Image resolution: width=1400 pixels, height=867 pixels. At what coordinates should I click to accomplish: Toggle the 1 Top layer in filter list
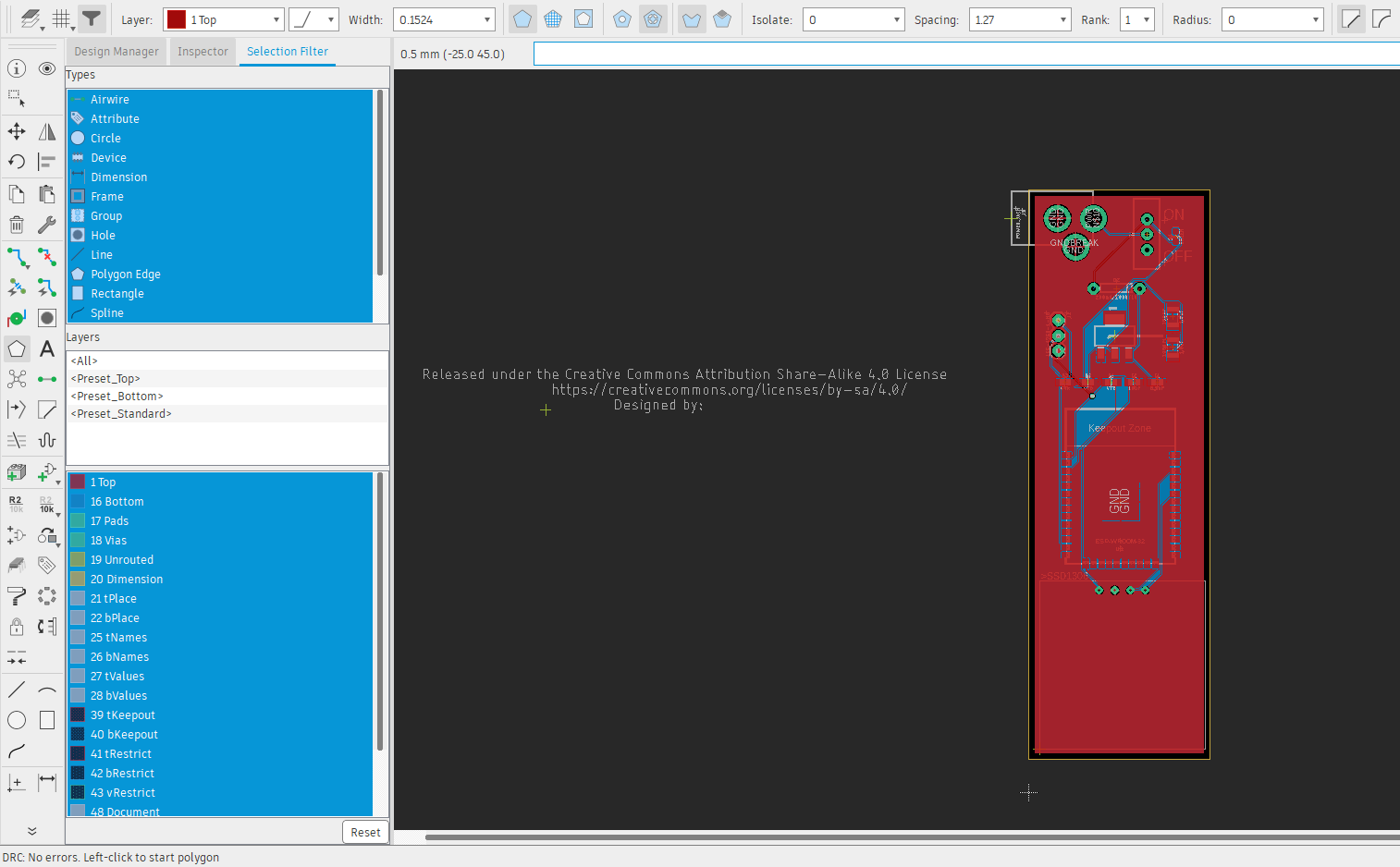pyautogui.click(x=103, y=482)
